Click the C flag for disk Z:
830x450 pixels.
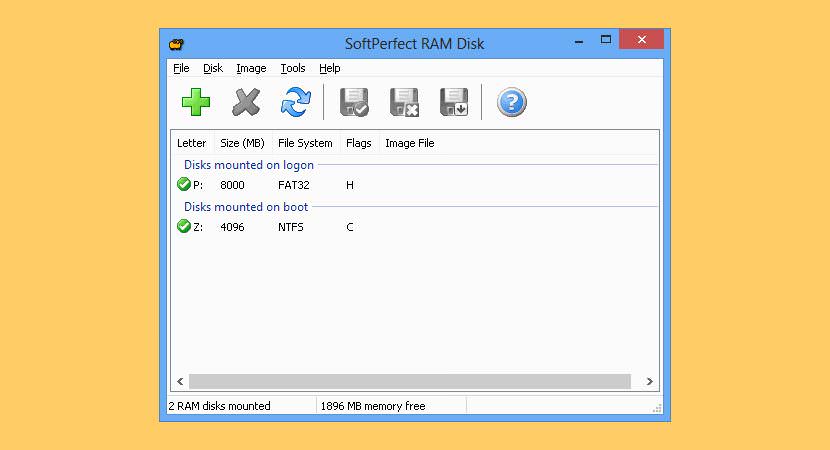(x=350, y=227)
